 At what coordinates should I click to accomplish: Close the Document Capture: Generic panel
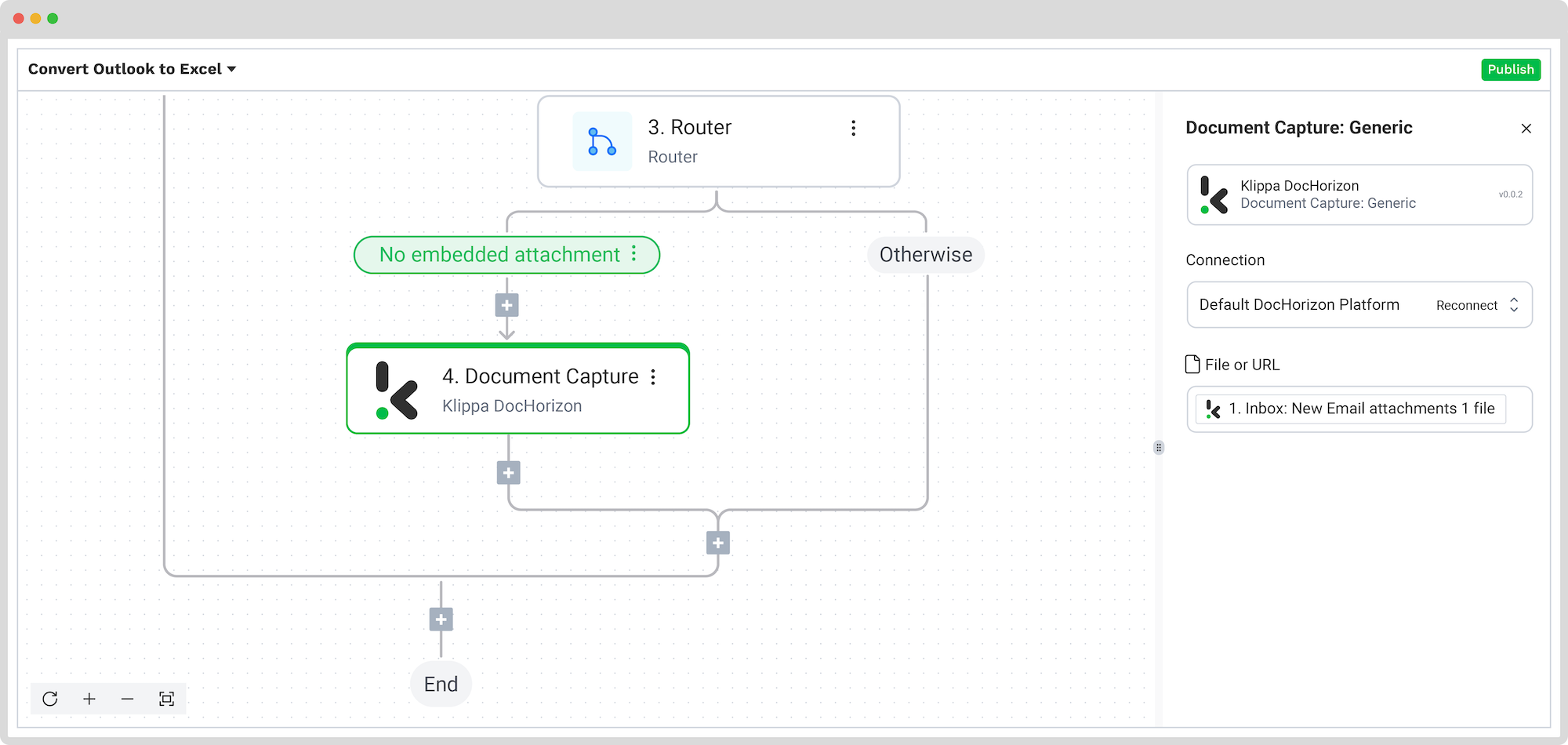pyautogui.click(x=1526, y=129)
